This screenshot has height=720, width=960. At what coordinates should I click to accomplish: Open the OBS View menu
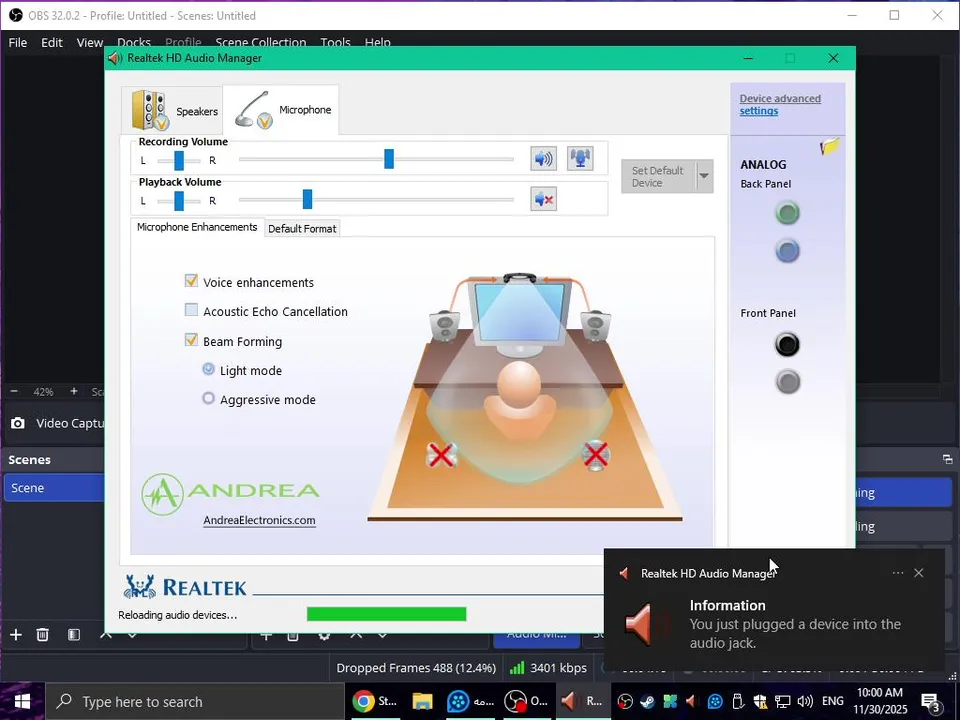(89, 42)
